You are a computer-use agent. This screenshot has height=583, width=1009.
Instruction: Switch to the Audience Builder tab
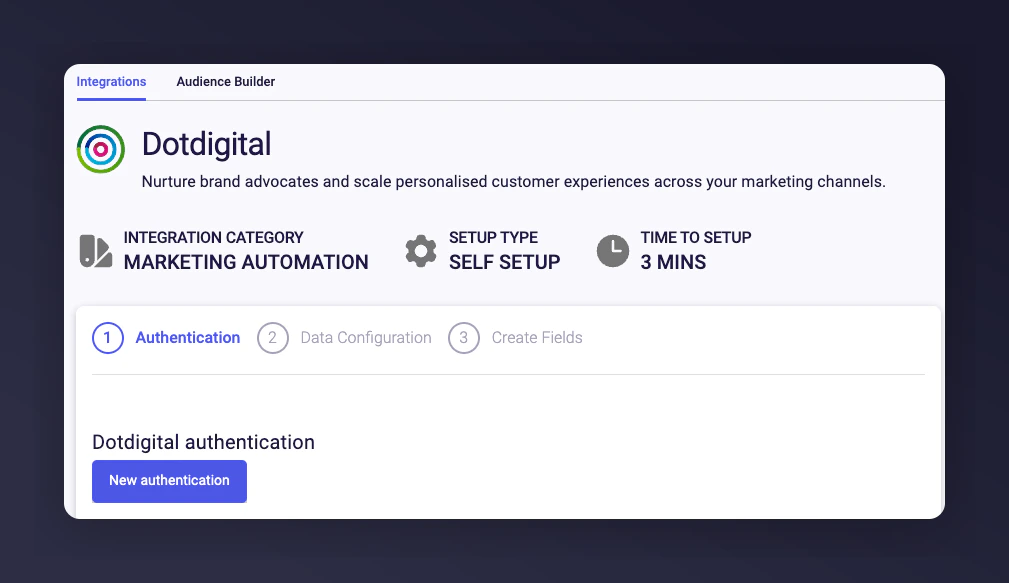click(x=225, y=82)
